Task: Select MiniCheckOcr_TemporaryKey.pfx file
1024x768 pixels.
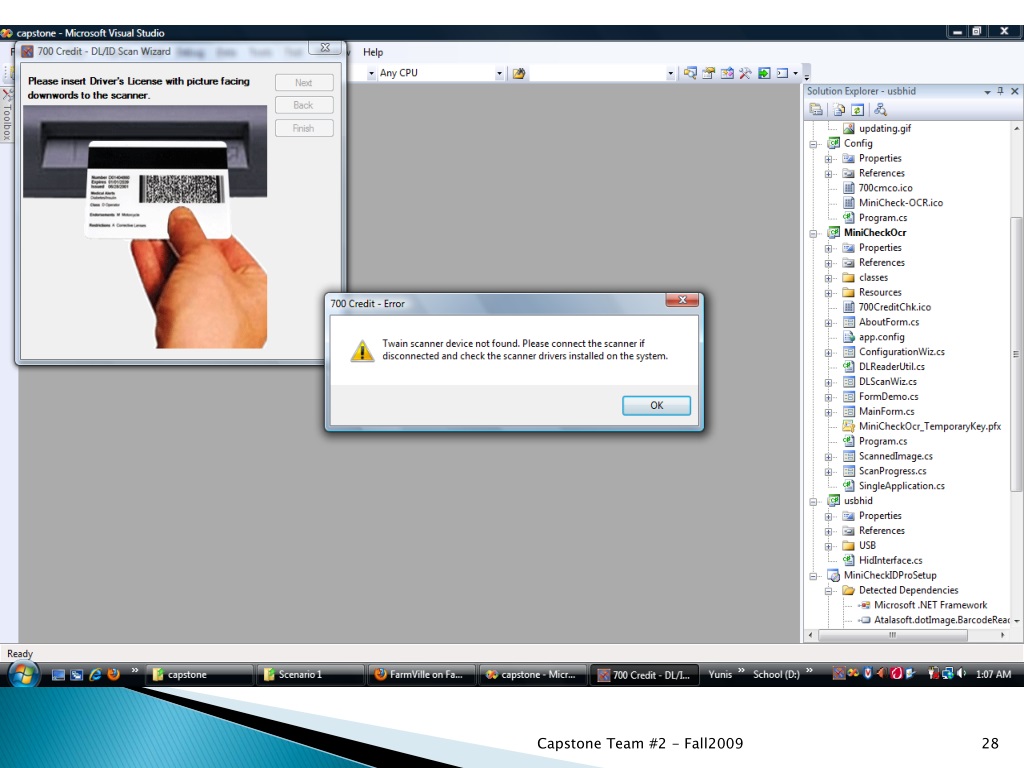Action: pyautogui.click(x=930, y=426)
